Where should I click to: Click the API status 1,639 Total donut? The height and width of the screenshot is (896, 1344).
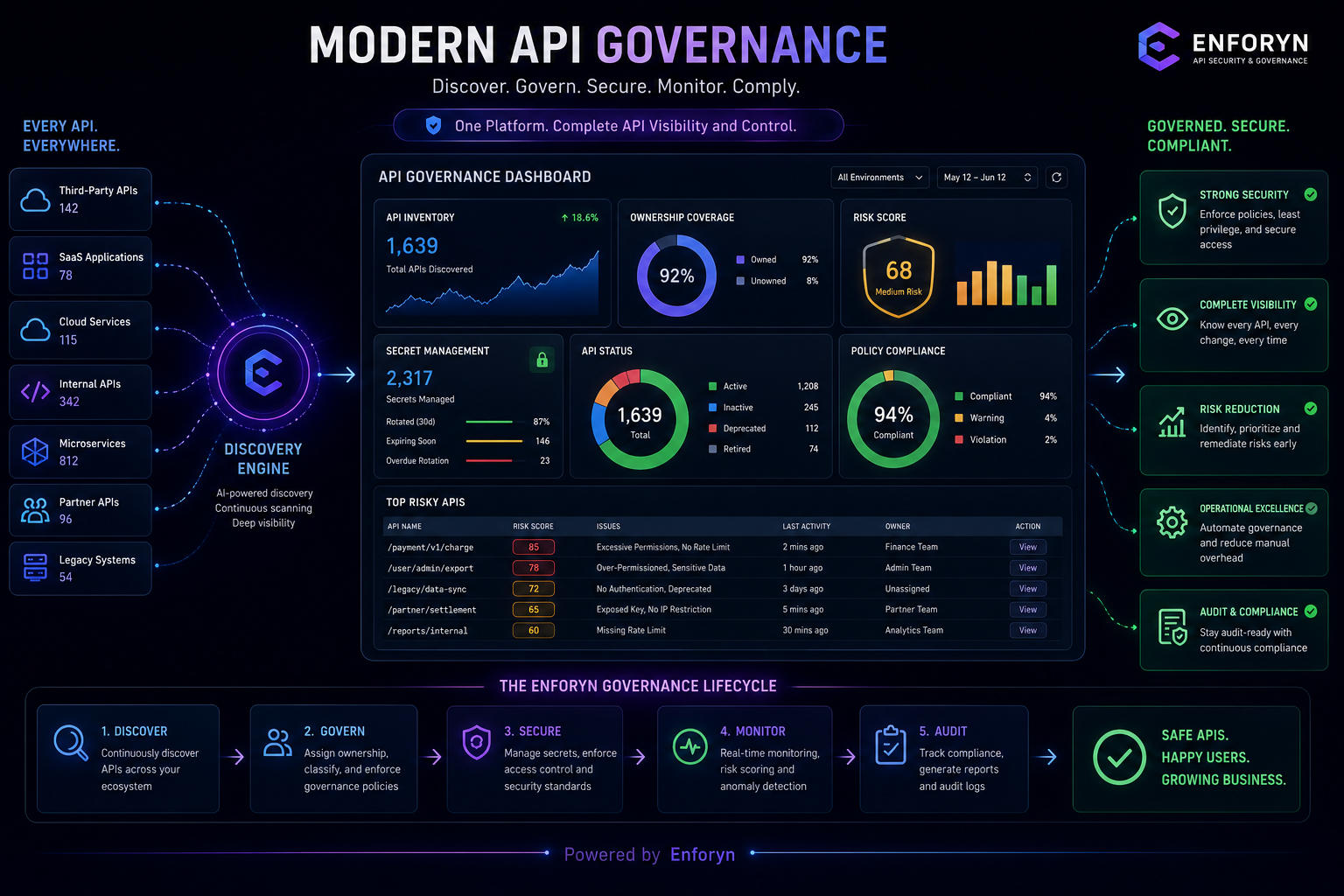(x=640, y=419)
